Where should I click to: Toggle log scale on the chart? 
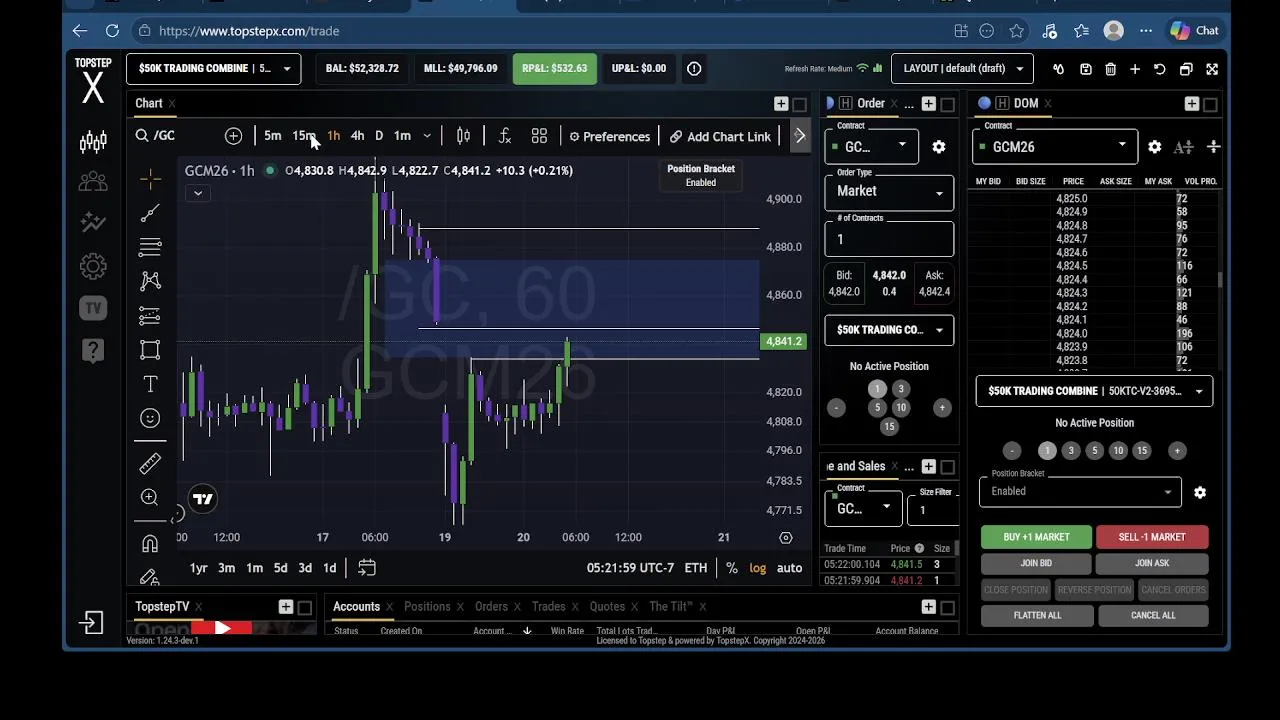(758, 568)
